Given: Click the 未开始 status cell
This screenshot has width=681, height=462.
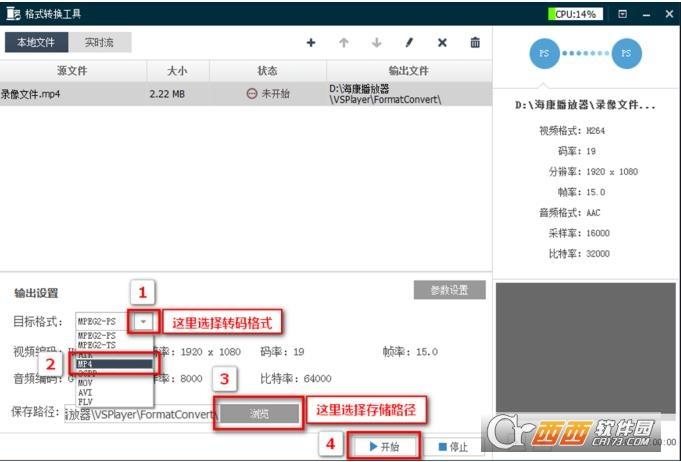Looking at the screenshot, I should click(x=268, y=93).
